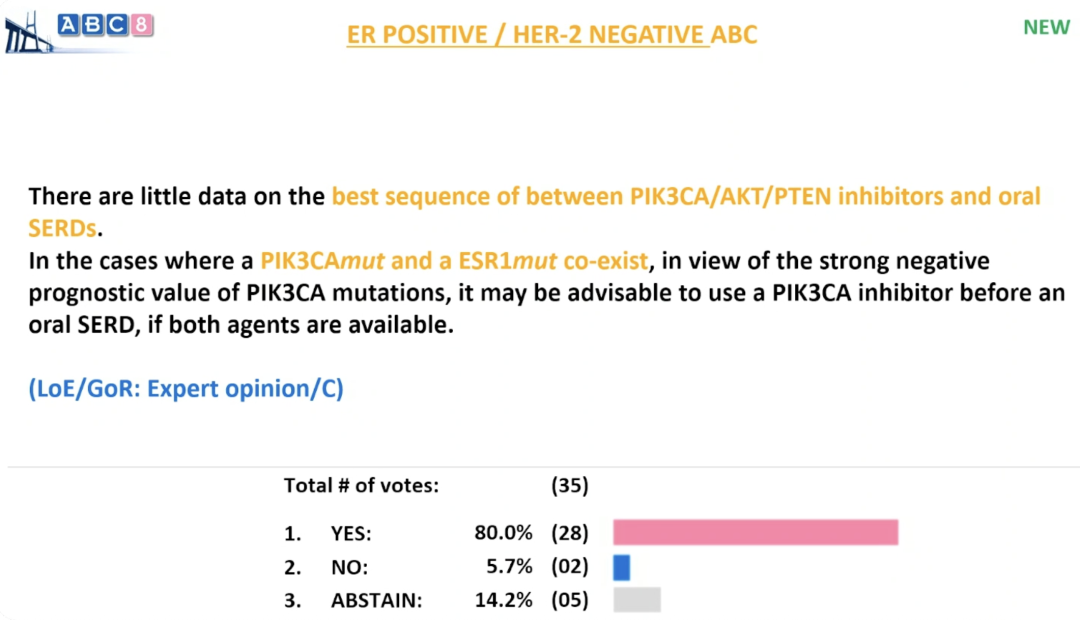This screenshot has width=1080, height=620.
Task: Select the YES vote option
Action: point(350,533)
